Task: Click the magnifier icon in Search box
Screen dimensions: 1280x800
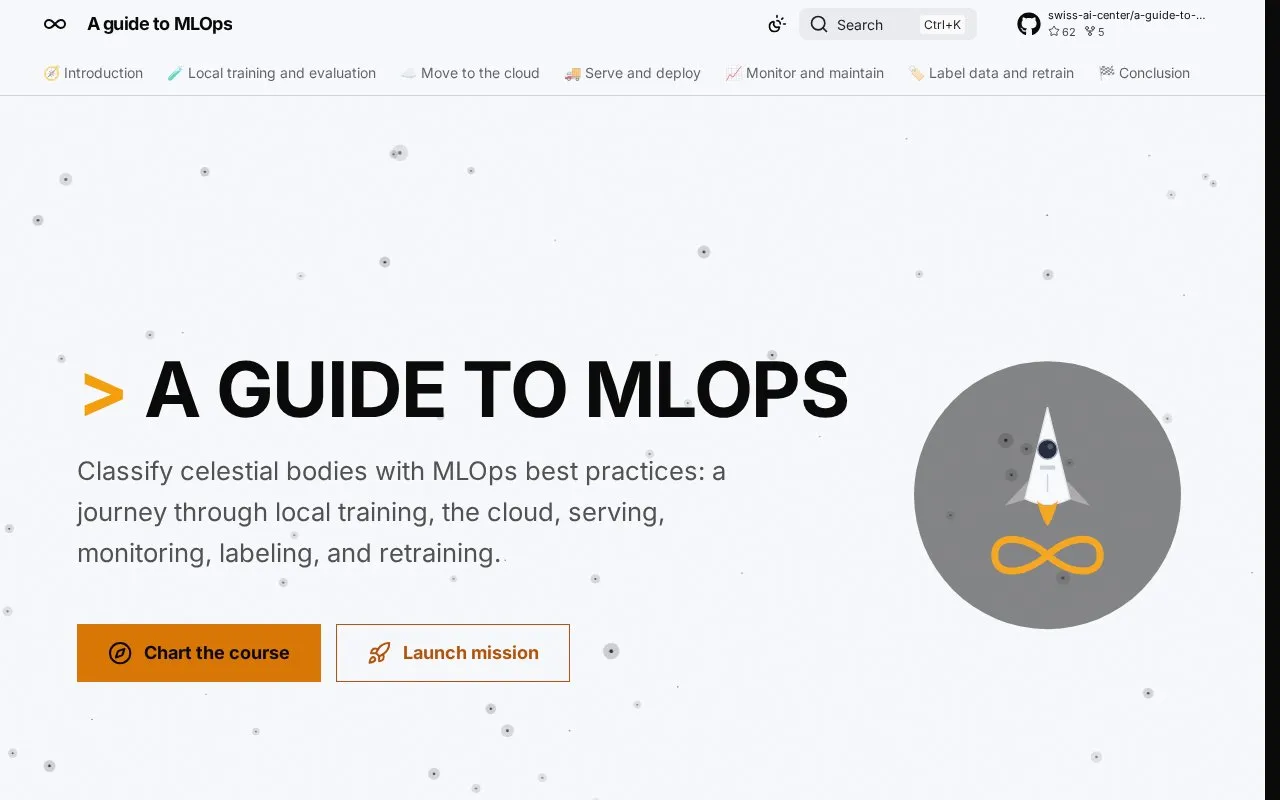Action: pyautogui.click(x=819, y=24)
